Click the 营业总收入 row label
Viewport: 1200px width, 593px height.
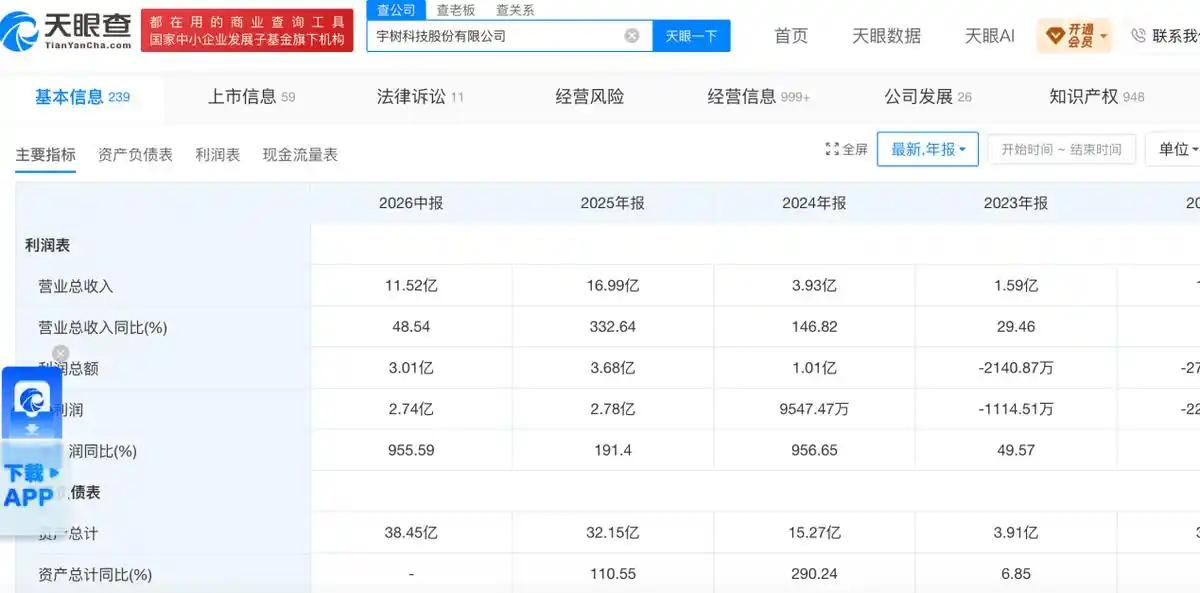76,286
